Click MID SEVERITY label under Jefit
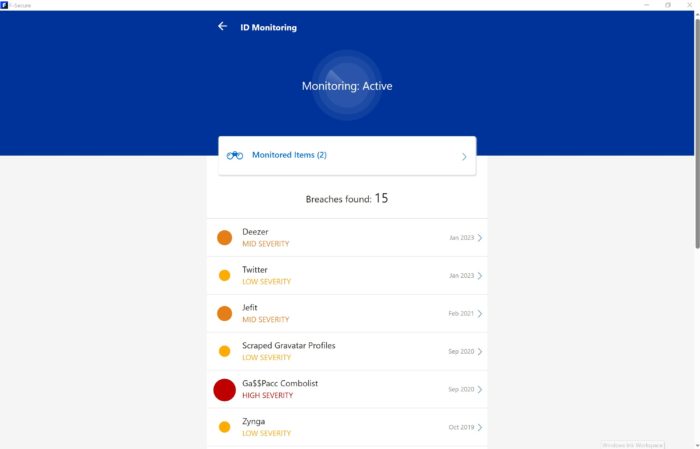The height and width of the screenshot is (449, 700). (x=266, y=320)
